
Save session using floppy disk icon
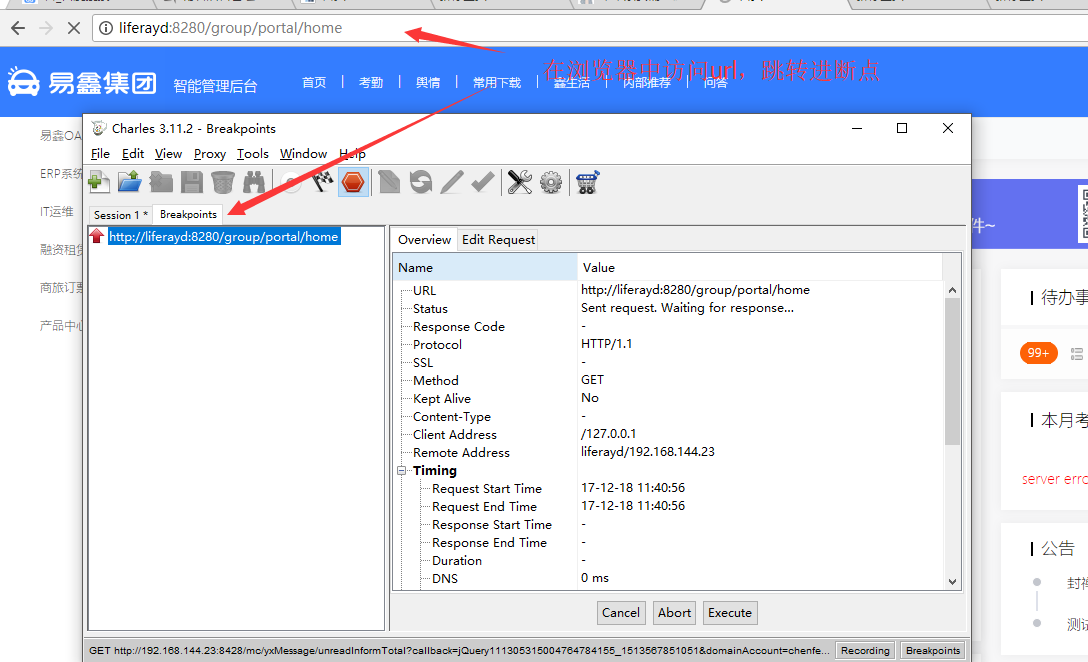(192, 183)
